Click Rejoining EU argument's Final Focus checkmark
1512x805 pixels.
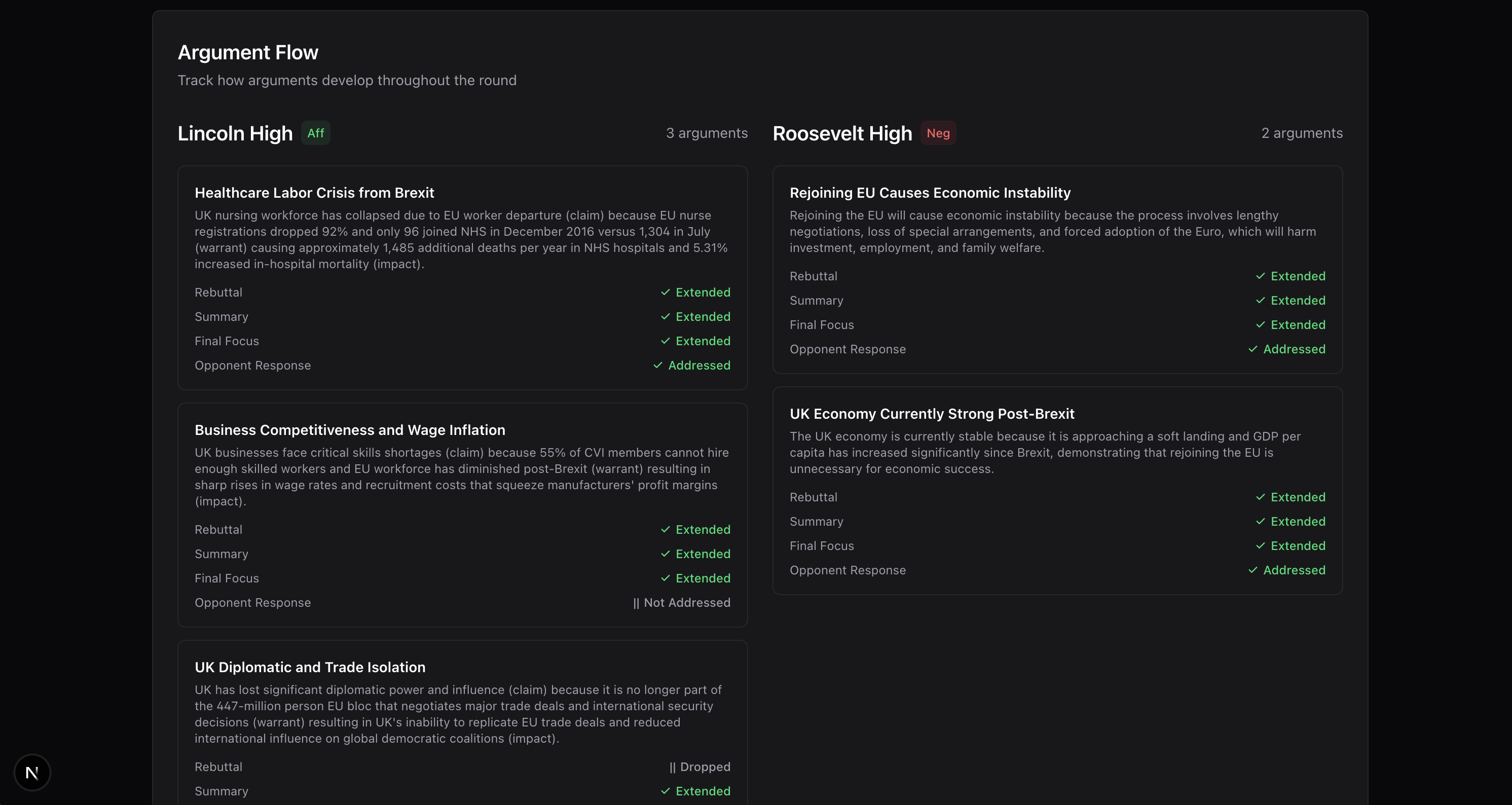tap(1260, 325)
